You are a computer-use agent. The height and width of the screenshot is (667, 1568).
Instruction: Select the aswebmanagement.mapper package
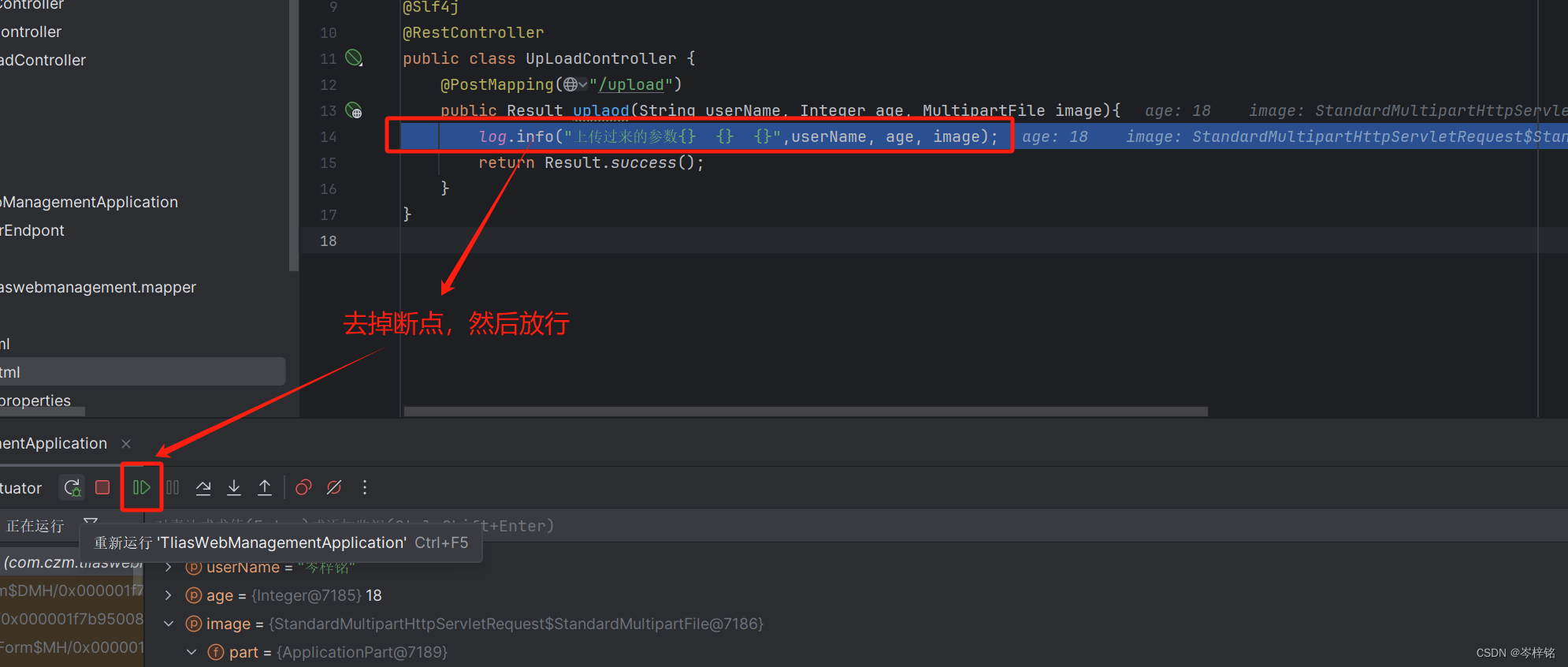98,287
